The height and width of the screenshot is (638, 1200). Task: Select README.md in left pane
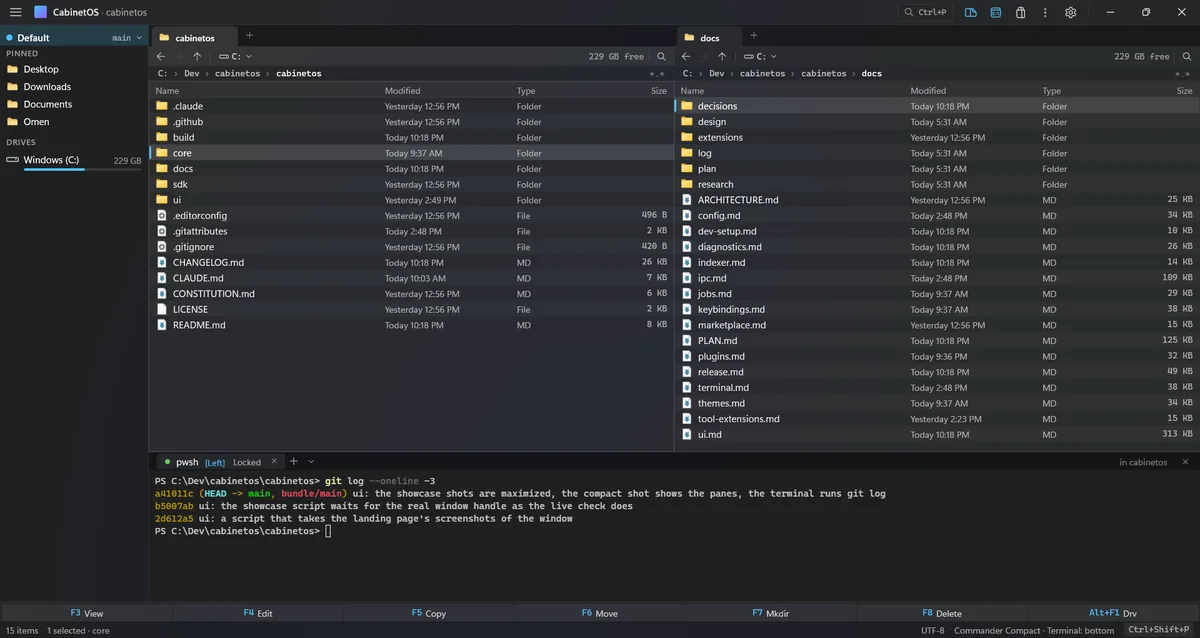point(412,325)
